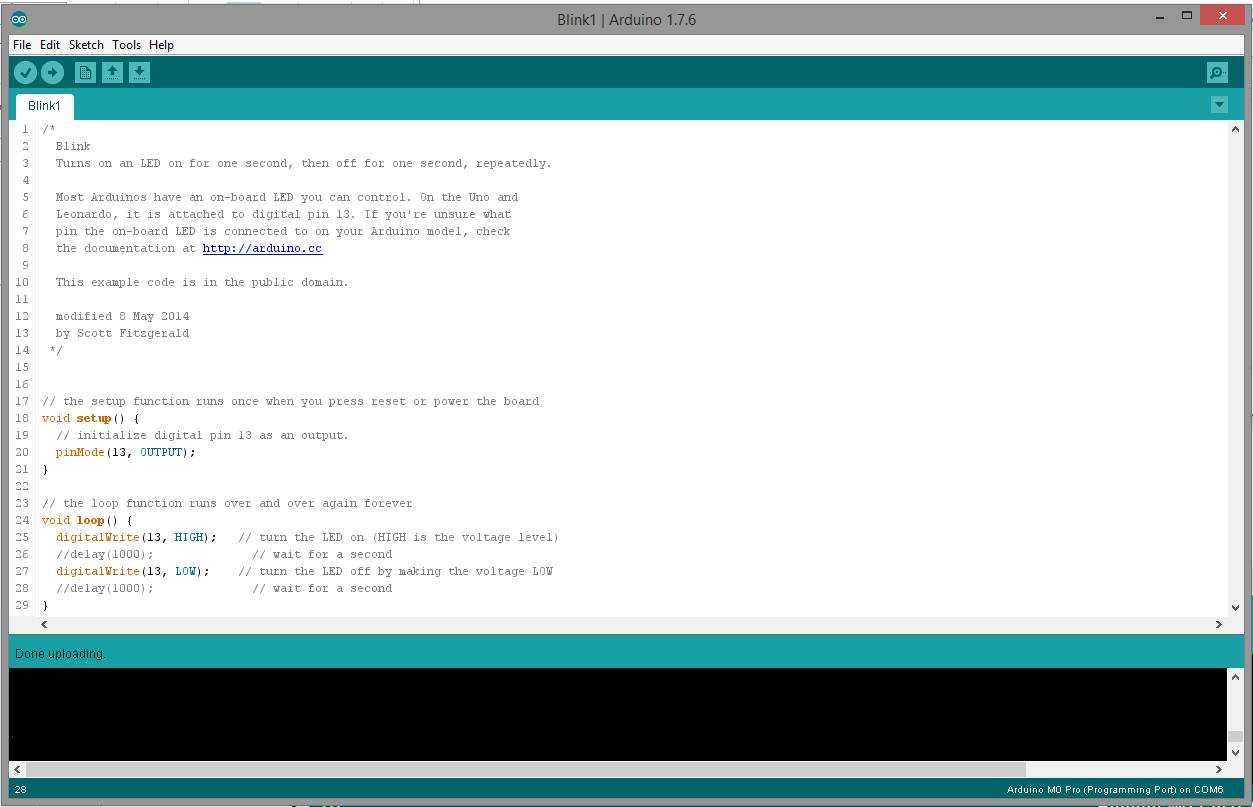Open the File menu
Image resolution: width=1253 pixels, height=807 pixels.
point(21,44)
